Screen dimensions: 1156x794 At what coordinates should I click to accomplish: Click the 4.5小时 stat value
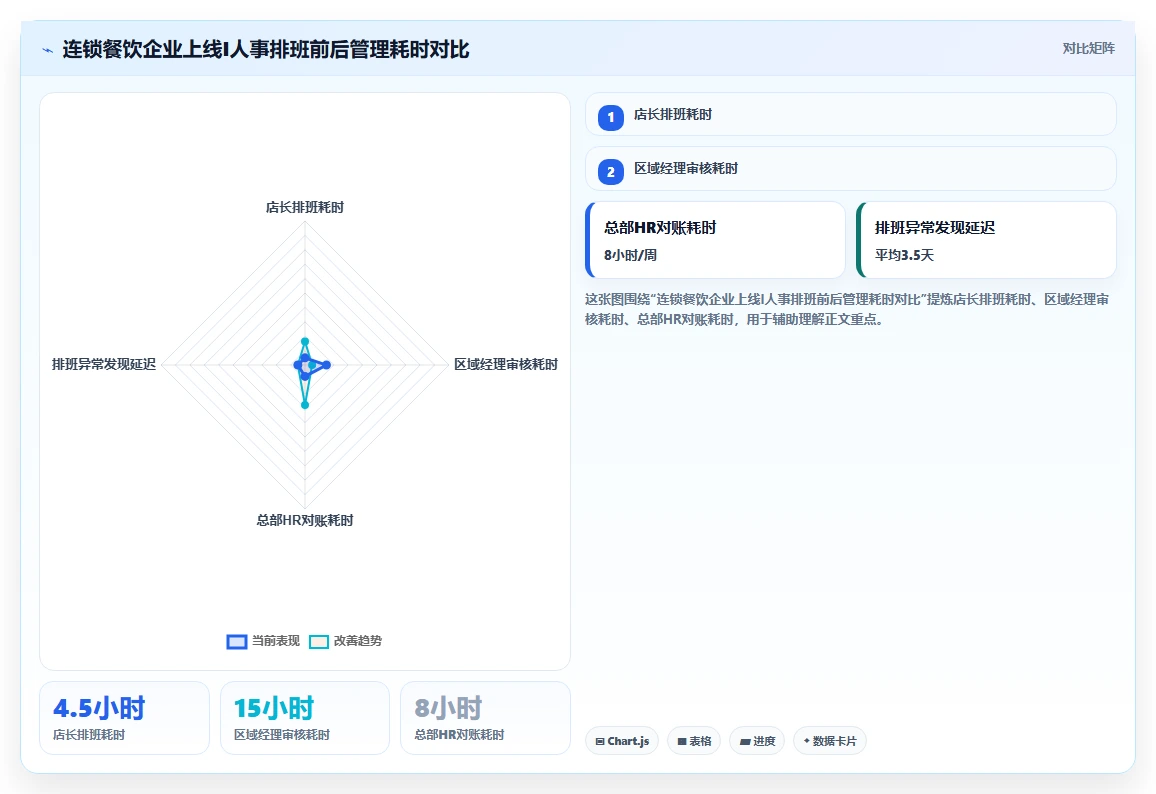coord(99,708)
